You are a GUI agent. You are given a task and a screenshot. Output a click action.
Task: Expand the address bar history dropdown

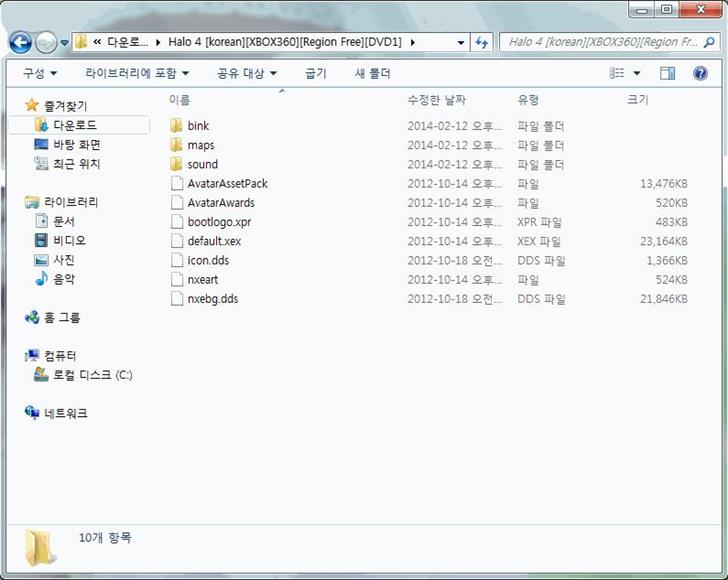[461, 43]
